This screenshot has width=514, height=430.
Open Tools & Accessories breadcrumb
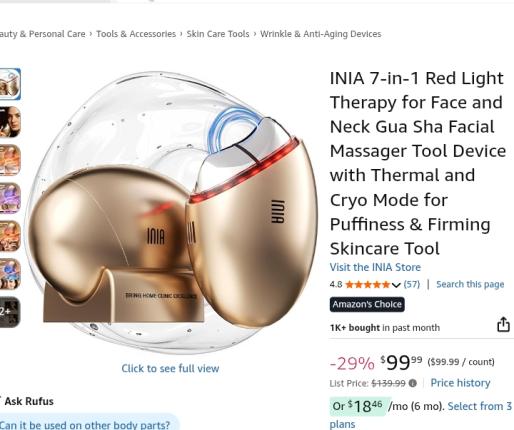(x=136, y=34)
